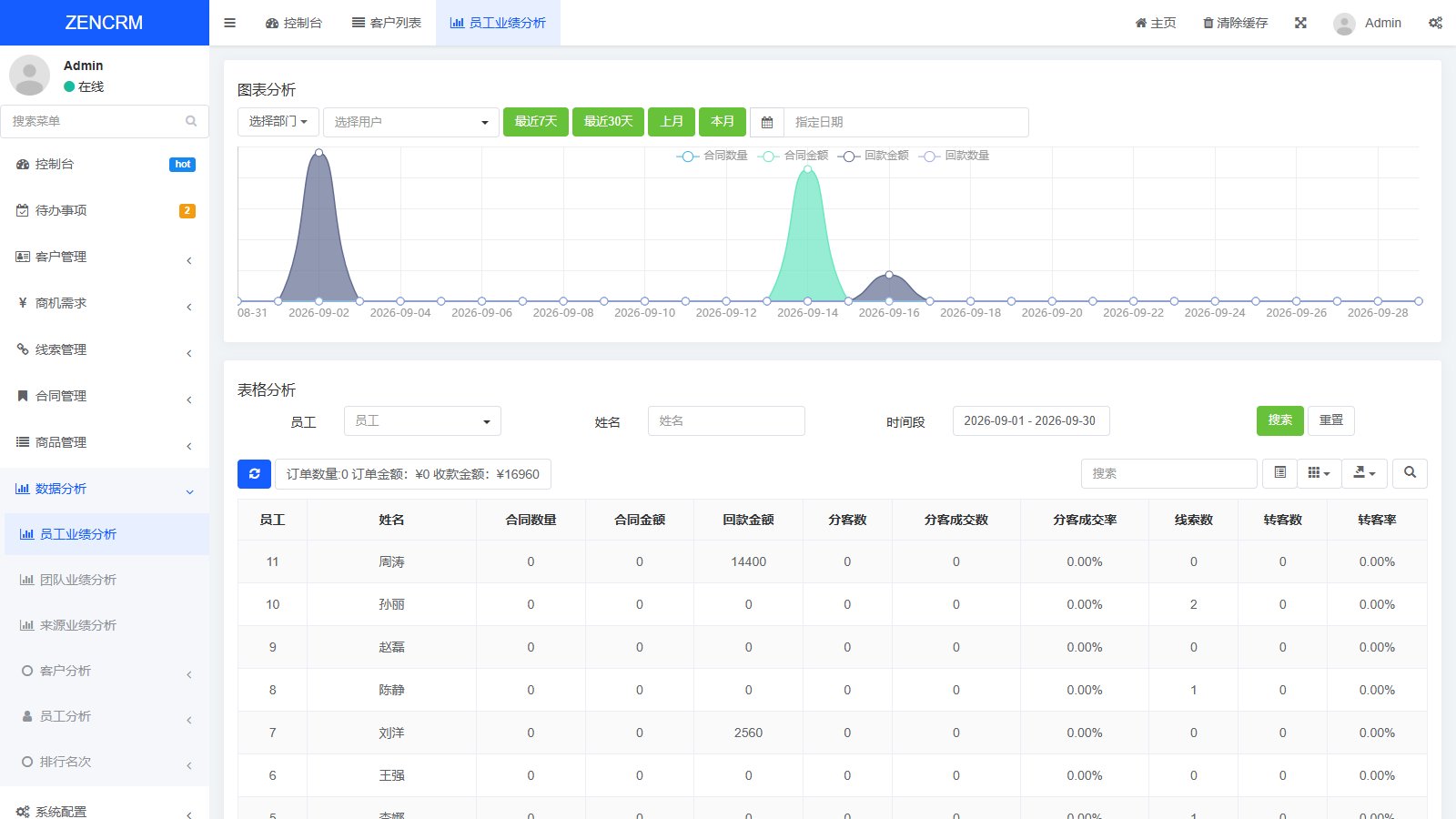Open the column visibility dropdown

1319,473
